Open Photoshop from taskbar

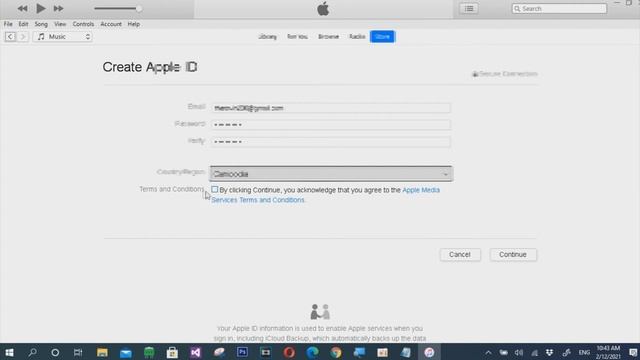pyautogui.click(x=242, y=352)
